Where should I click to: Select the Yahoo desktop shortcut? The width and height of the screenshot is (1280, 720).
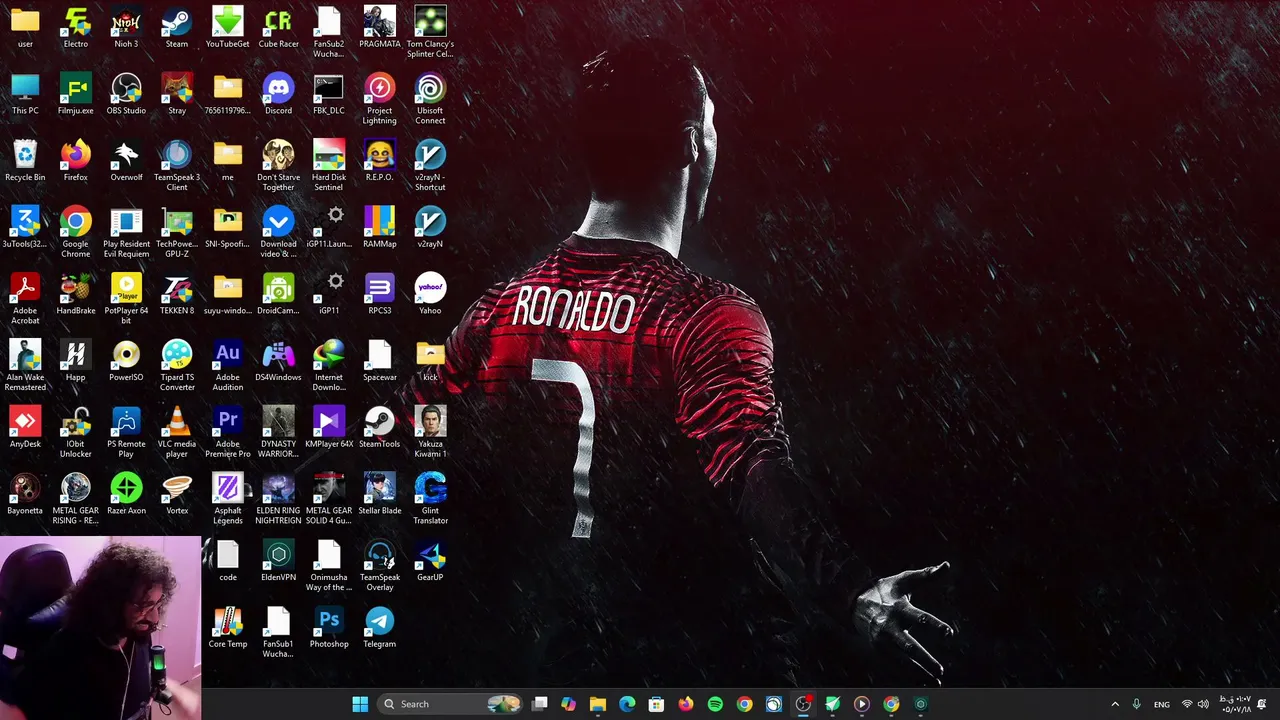(x=430, y=294)
